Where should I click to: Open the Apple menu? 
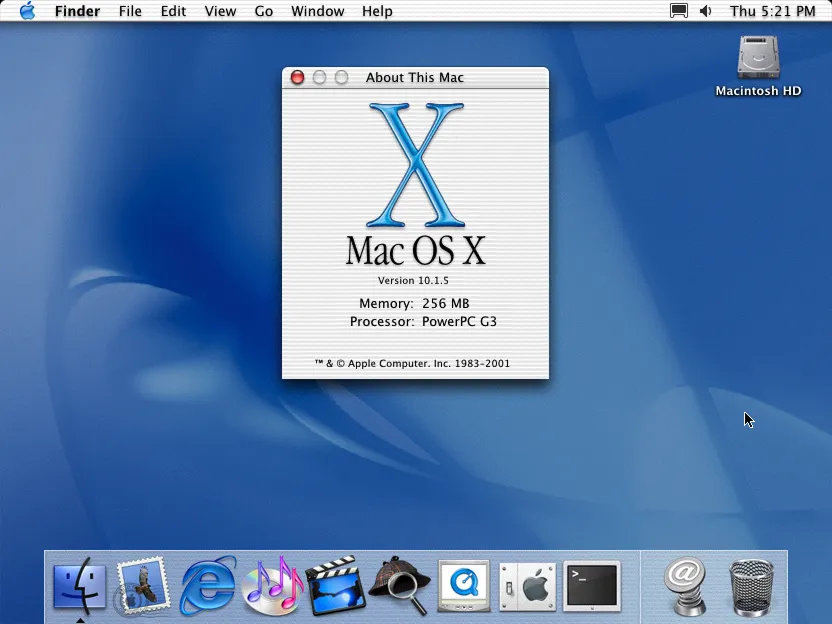[x=27, y=11]
